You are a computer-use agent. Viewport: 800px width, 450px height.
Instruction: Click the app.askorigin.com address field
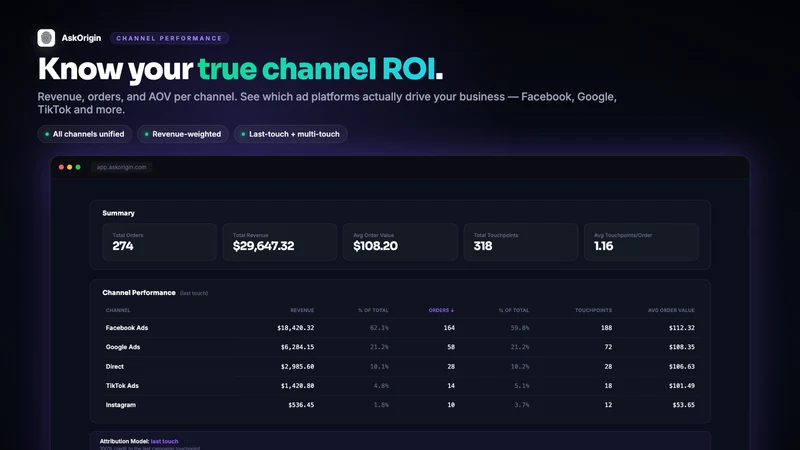(x=121, y=167)
